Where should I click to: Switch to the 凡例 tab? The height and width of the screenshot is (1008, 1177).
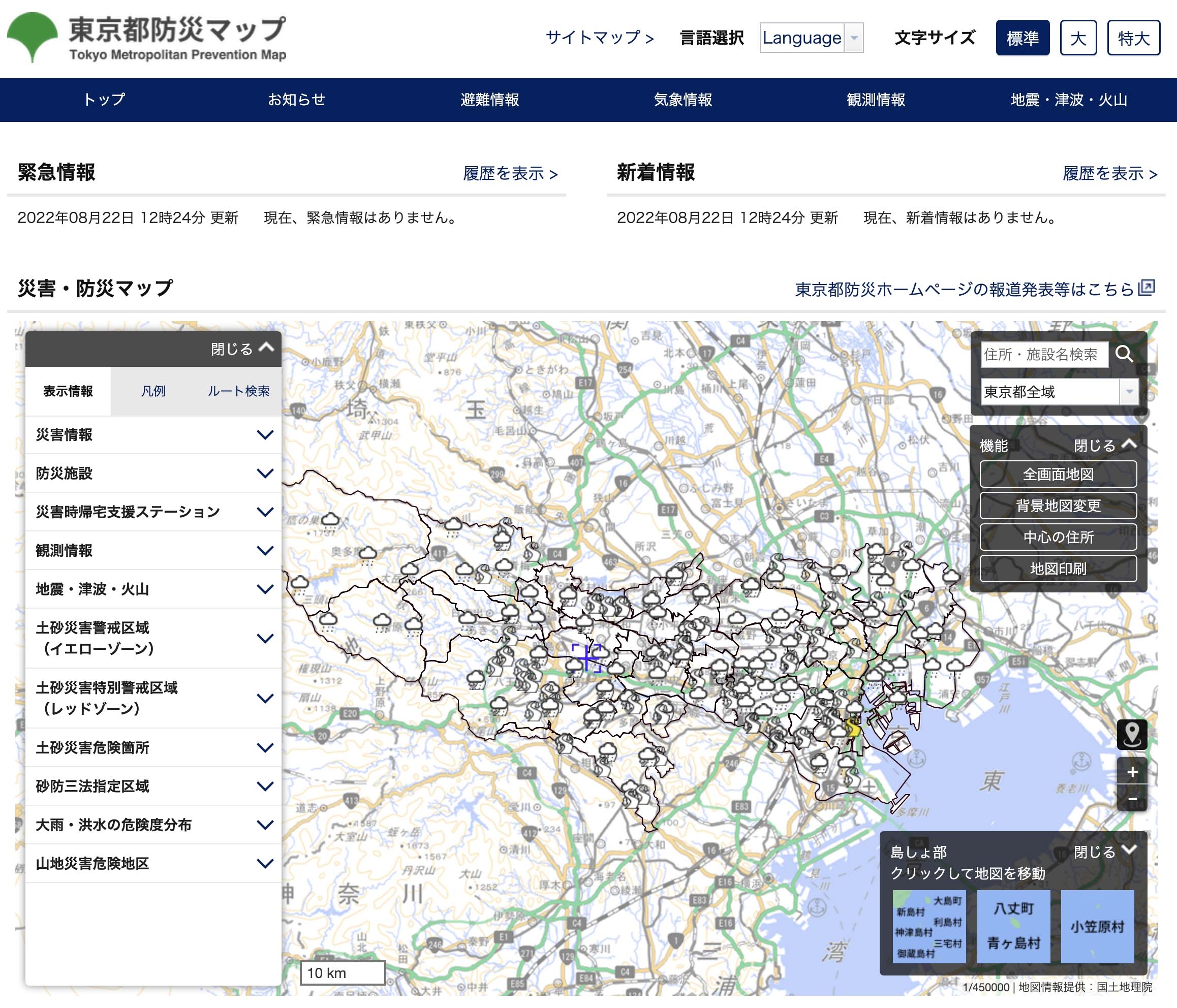point(153,391)
